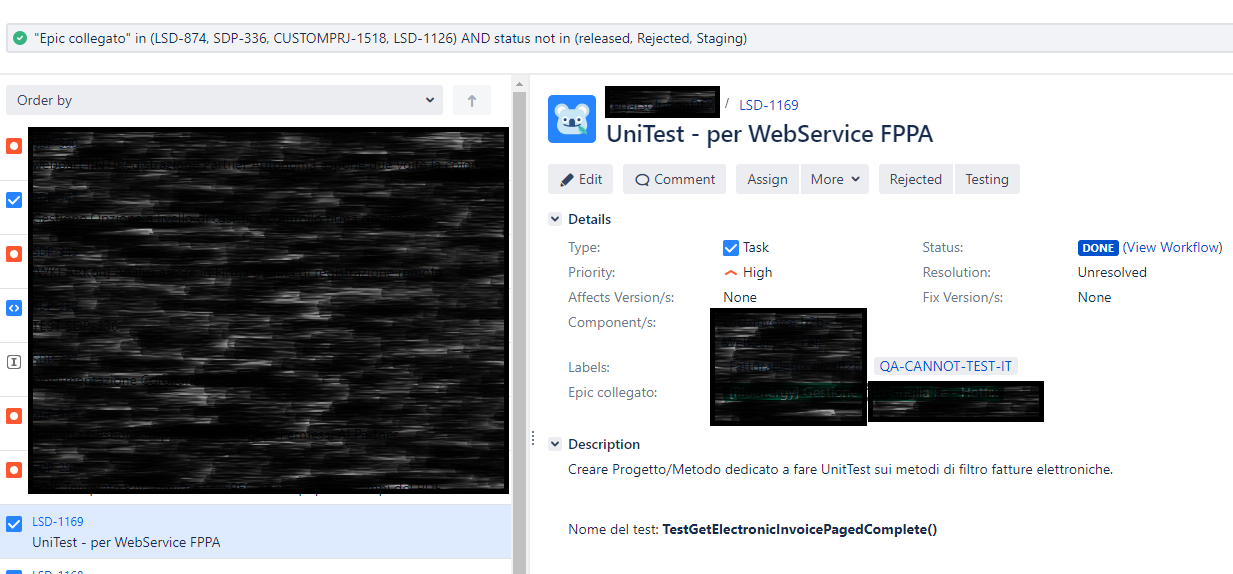
Task: Open the Order by dropdown
Action: [225, 100]
